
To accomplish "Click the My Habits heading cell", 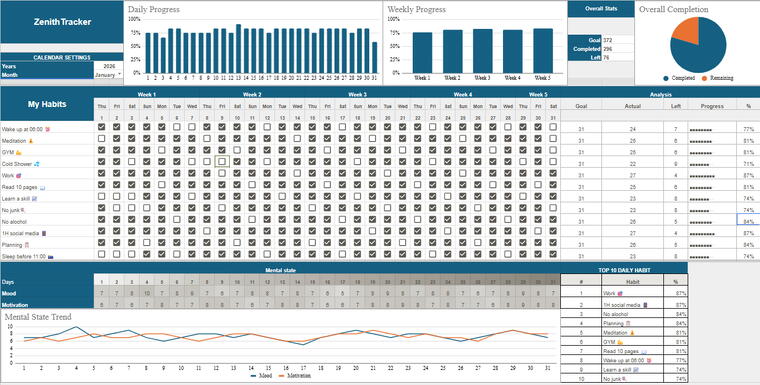I will (47, 104).
